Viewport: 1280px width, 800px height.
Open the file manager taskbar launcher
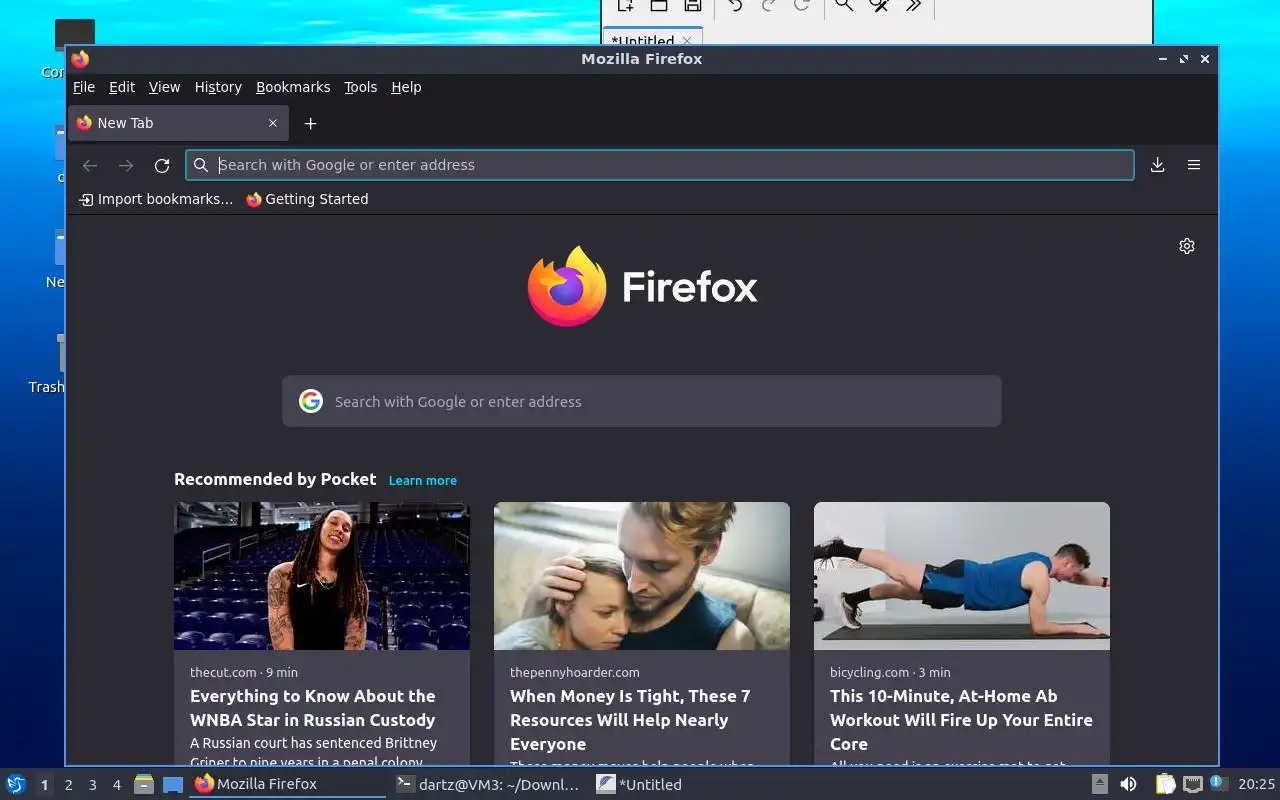coord(144,784)
